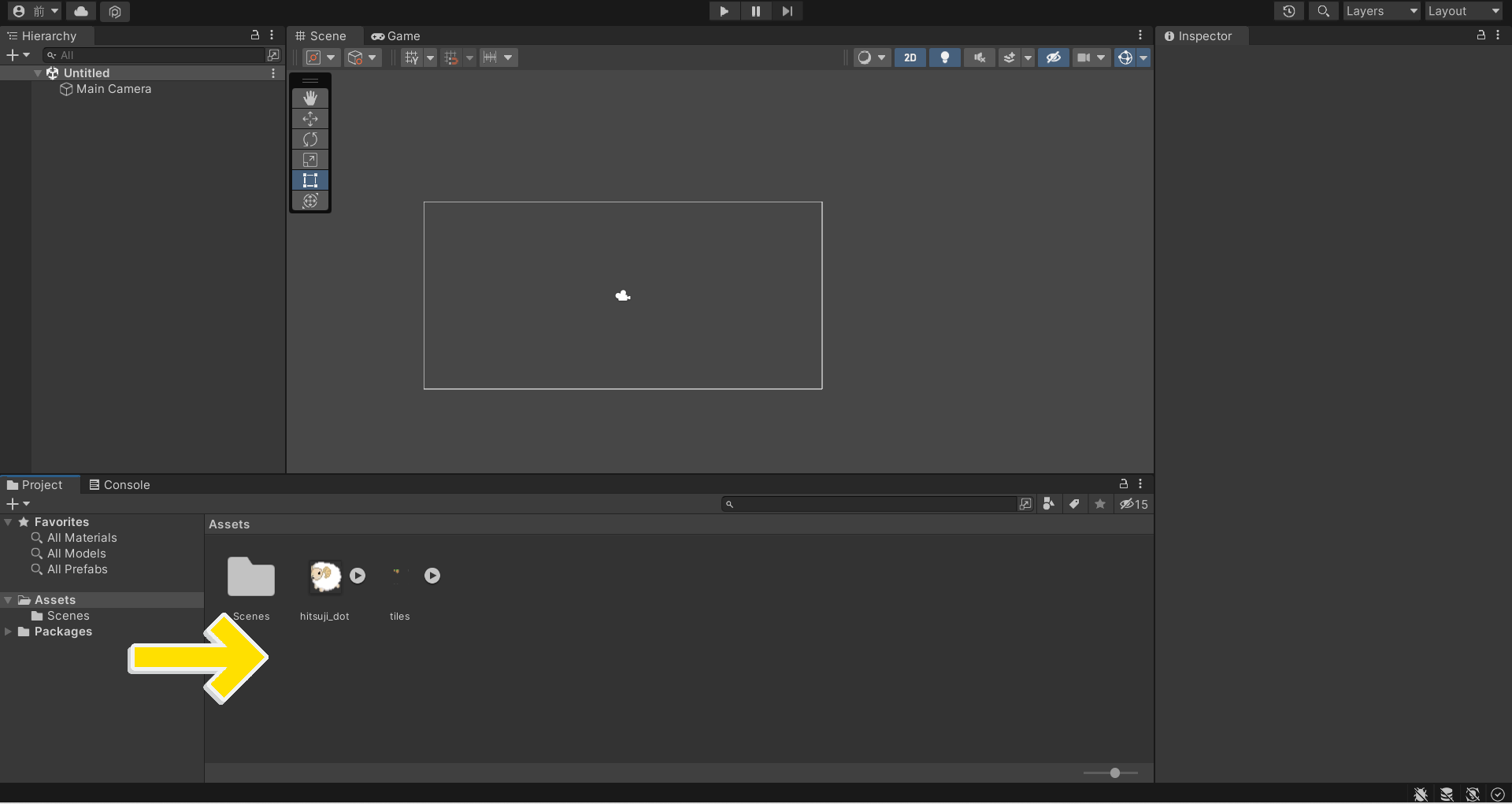Image resolution: width=1512 pixels, height=804 pixels.
Task: Toggle 2D scene view mode
Action: point(910,57)
